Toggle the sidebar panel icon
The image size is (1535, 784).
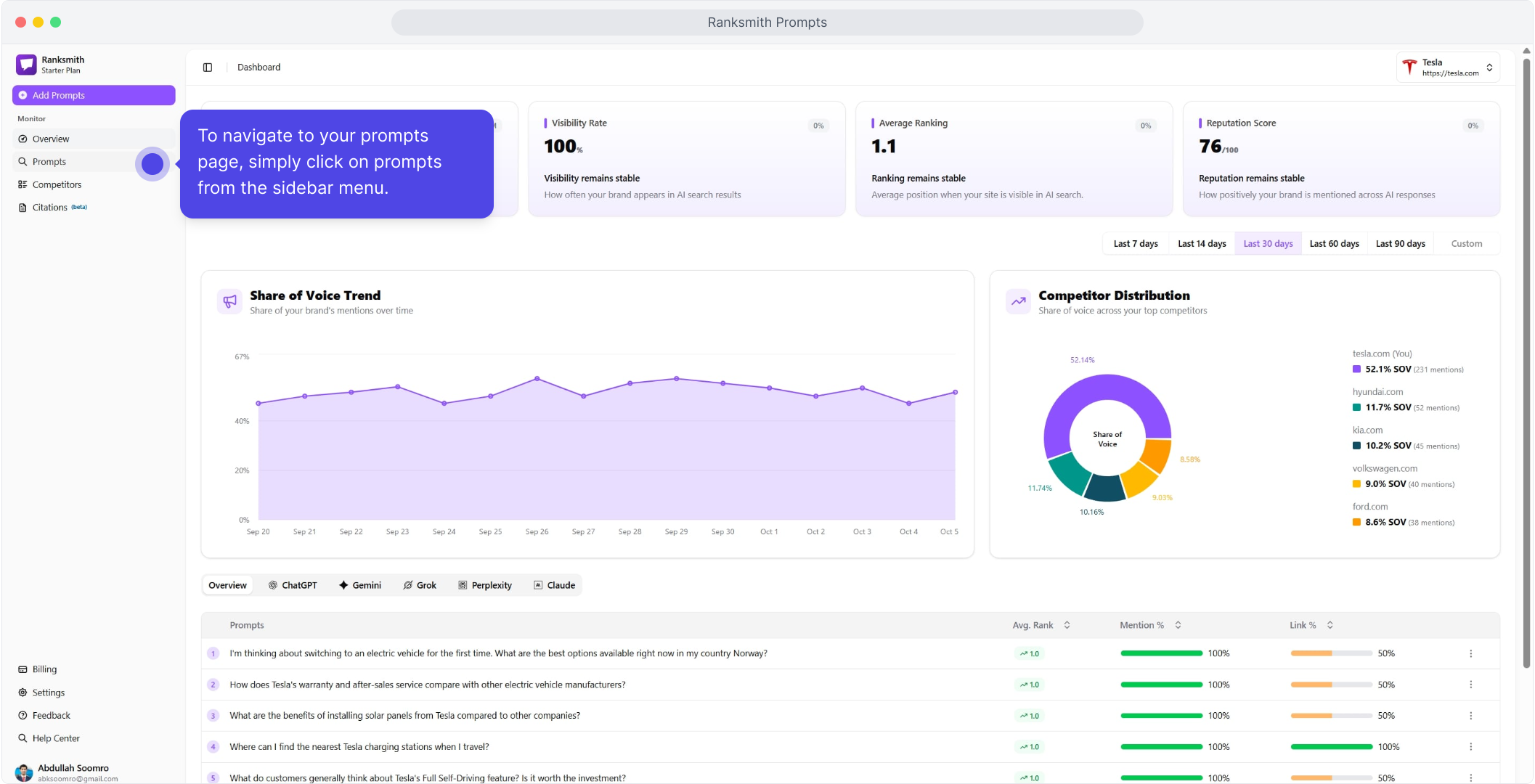pos(208,68)
